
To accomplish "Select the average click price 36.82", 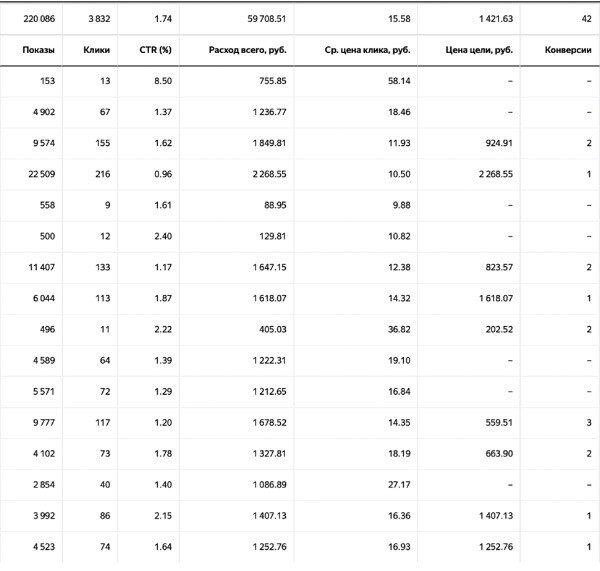I will [399, 330].
